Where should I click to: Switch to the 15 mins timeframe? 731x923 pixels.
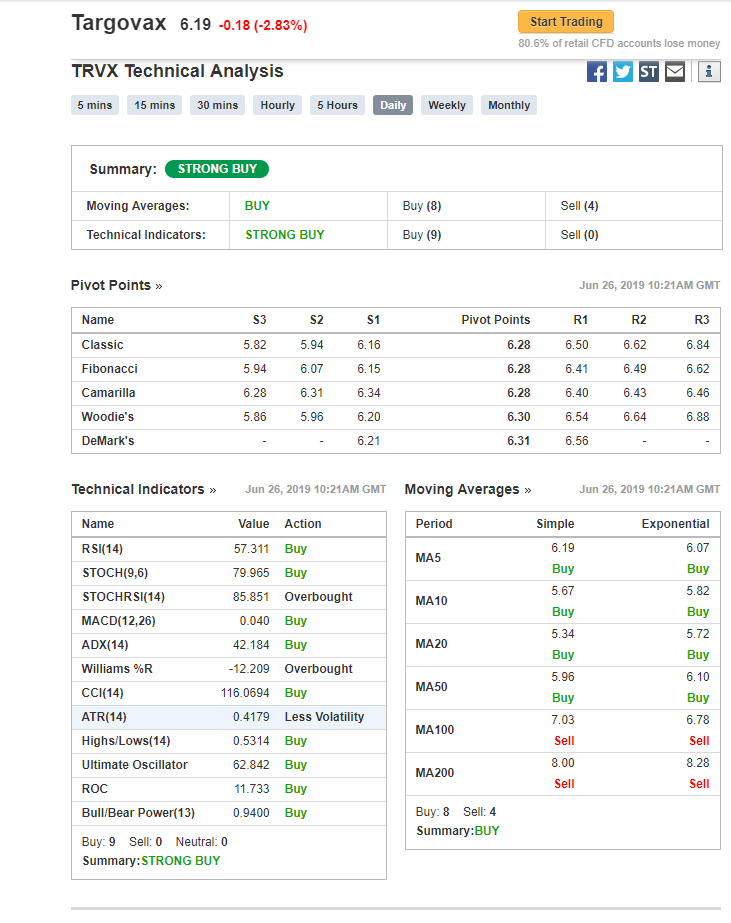coord(154,105)
